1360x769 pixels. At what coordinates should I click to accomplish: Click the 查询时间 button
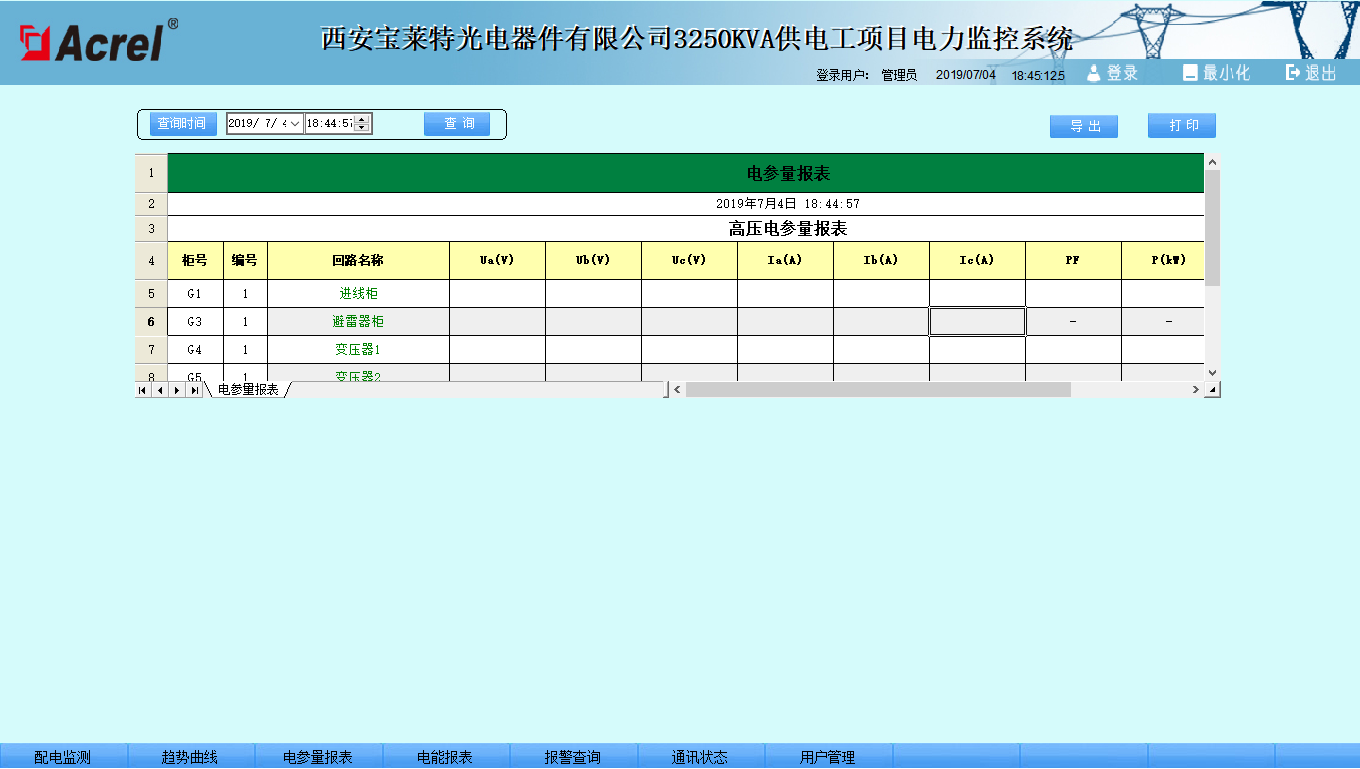point(183,124)
